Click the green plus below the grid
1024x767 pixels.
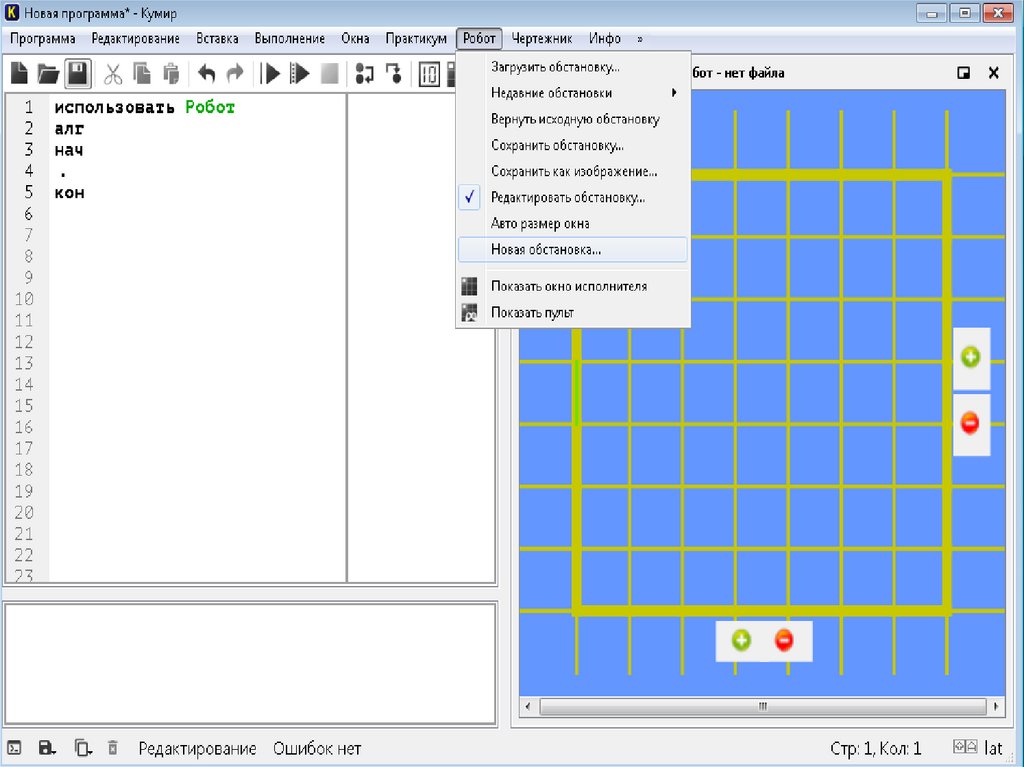741,640
